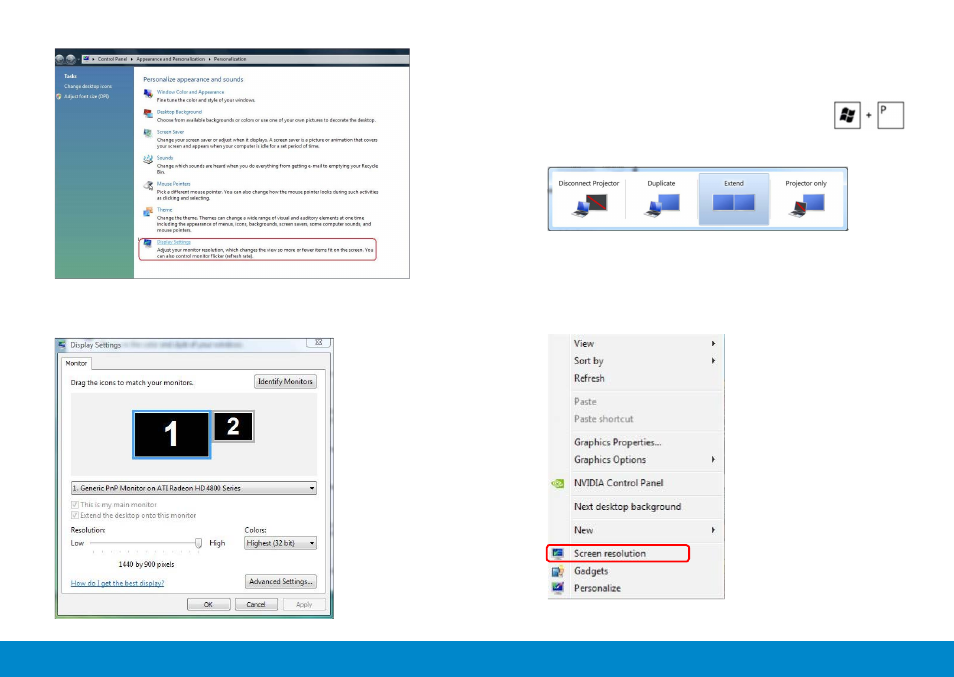
Task: Open the Display Settings link
Action: click(173, 242)
